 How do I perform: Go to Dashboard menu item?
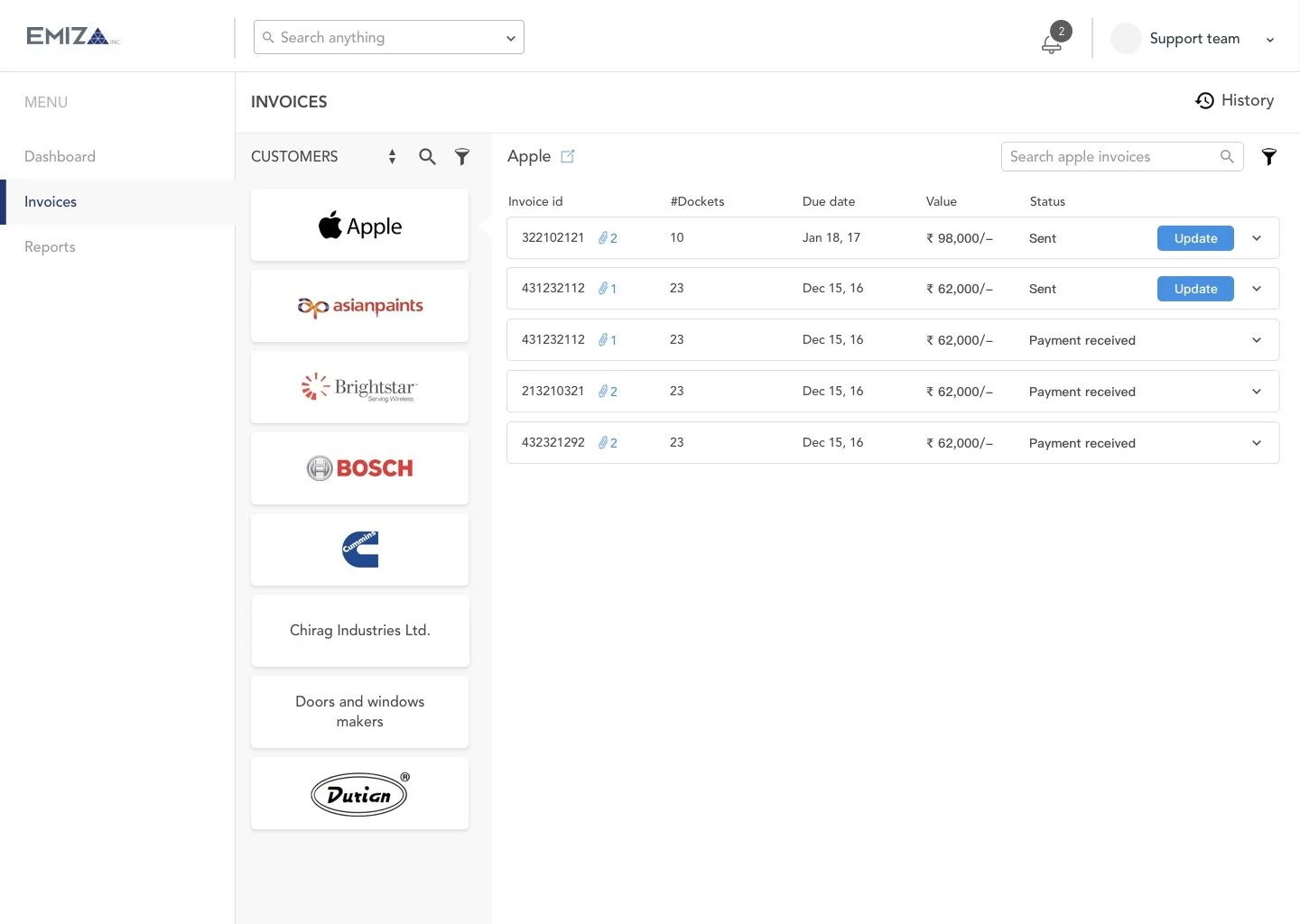[x=60, y=156]
